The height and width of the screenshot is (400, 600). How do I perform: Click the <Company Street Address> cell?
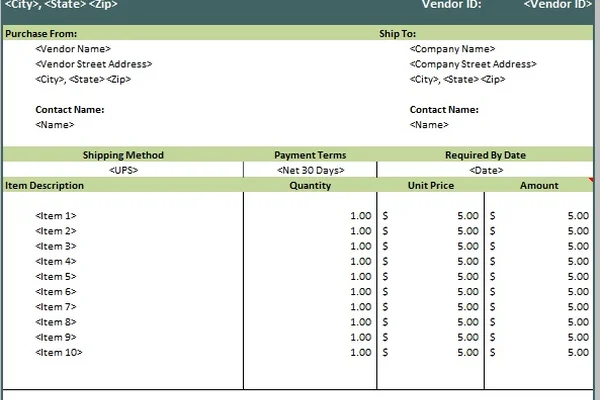pyautogui.click(x=473, y=64)
